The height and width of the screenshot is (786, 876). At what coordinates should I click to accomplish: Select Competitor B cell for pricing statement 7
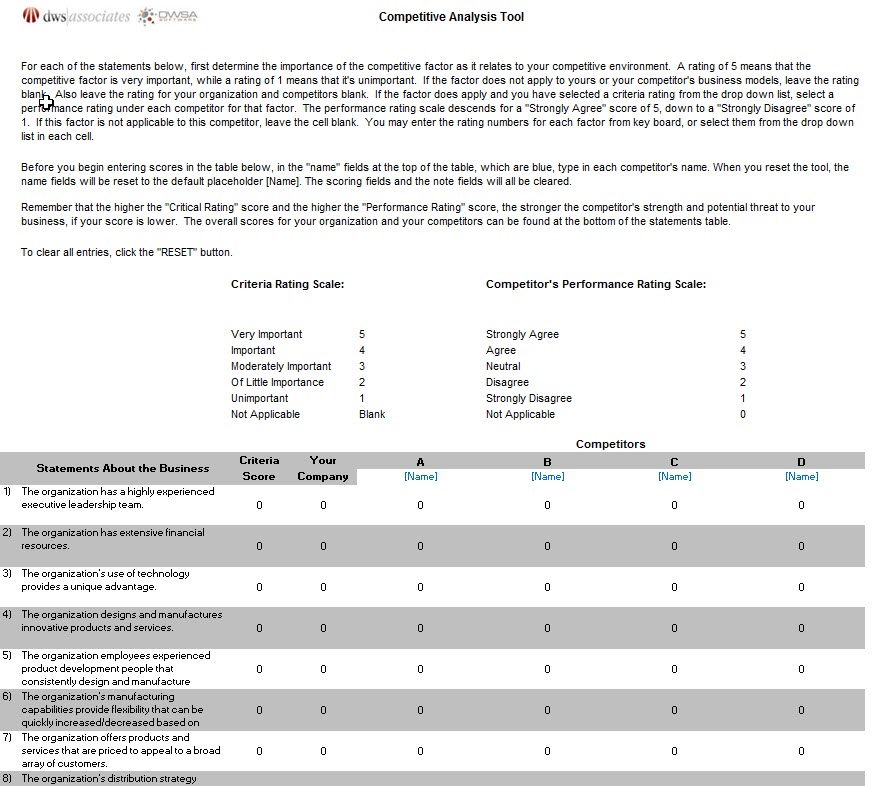click(x=548, y=751)
